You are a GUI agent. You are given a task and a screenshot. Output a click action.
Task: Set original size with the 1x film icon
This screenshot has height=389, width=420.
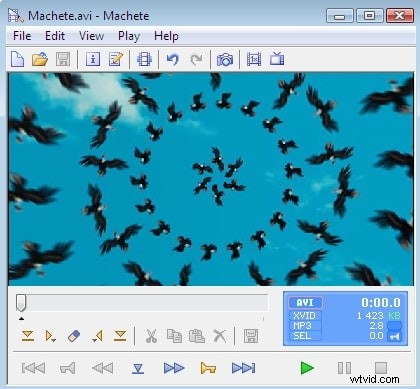click(254, 59)
